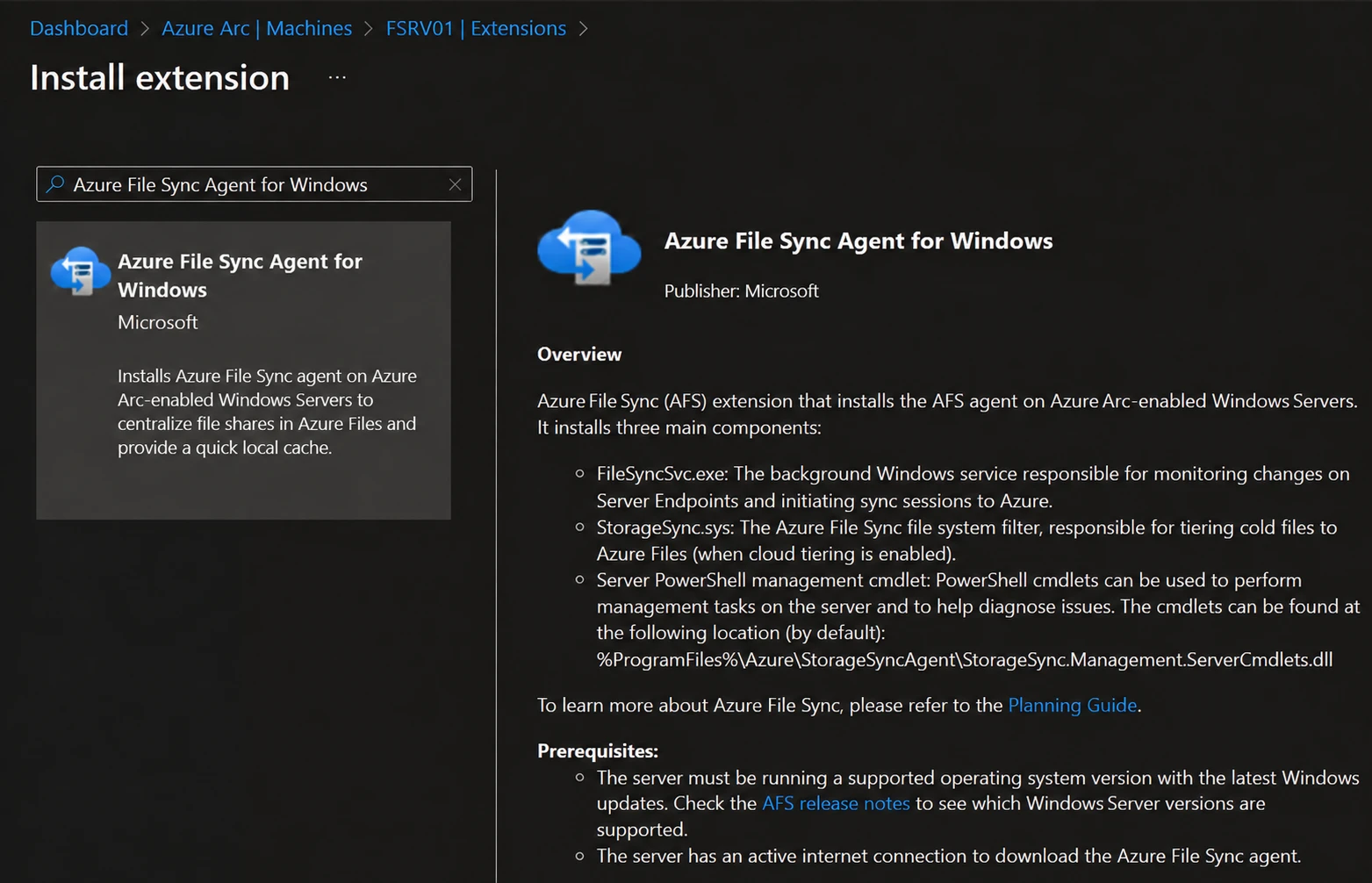Click the active internet connection prerequisite text
This screenshot has width=1372, height=883.
point(949,856)
